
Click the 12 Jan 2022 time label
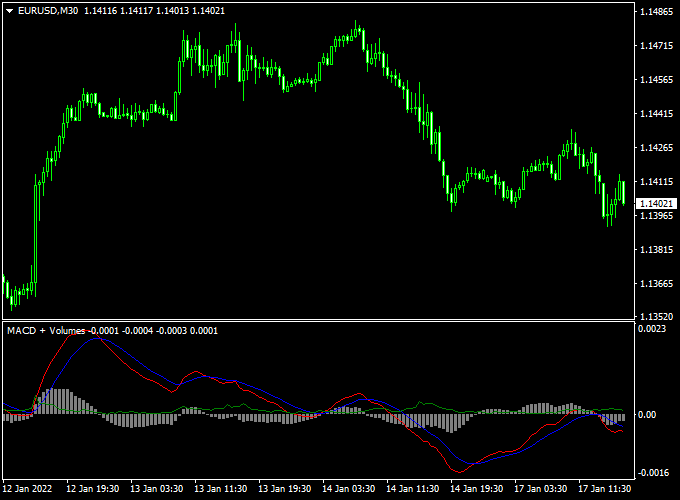[x=27, y=489]
